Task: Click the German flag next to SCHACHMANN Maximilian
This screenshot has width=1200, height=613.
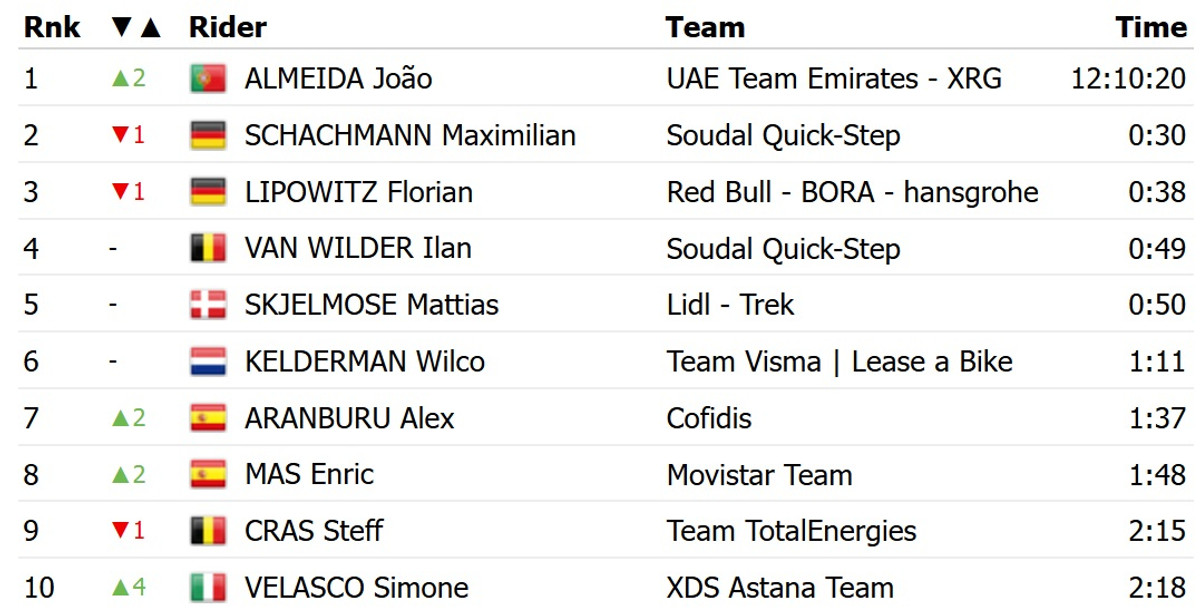Action: 208,135
